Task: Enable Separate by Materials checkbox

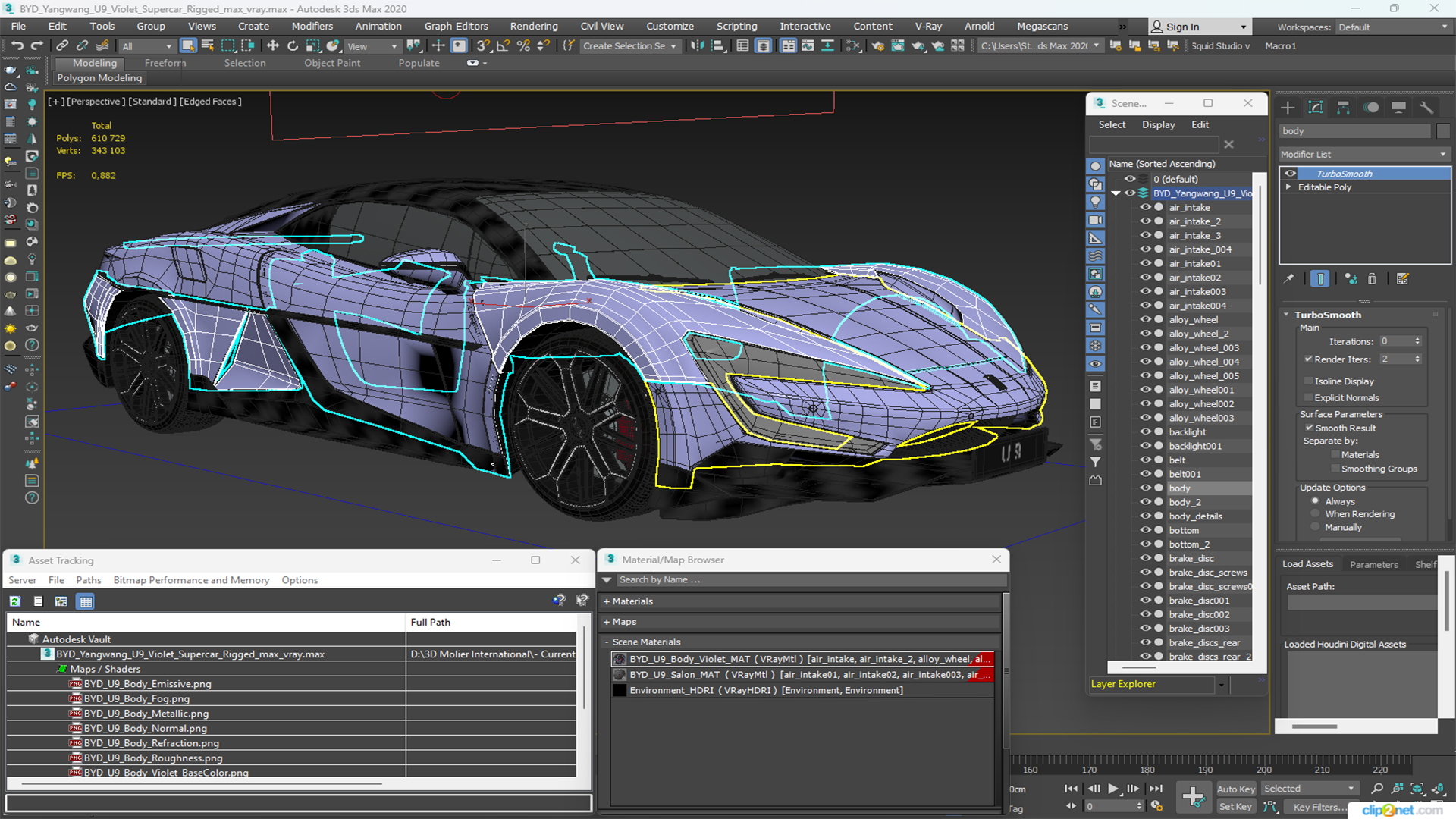Action: tap(1335, 454)
